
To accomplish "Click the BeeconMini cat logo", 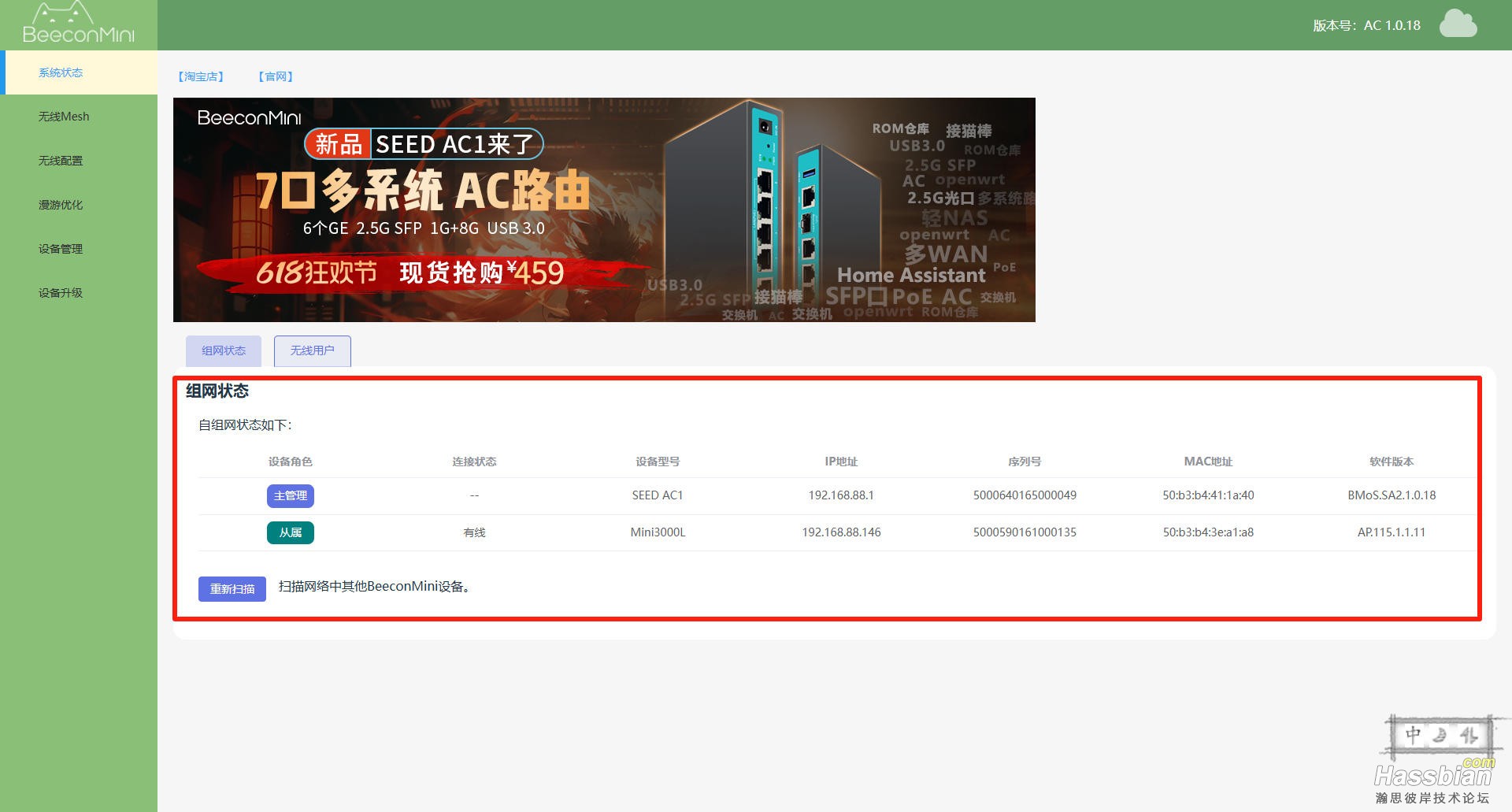I will pos(78,22).
